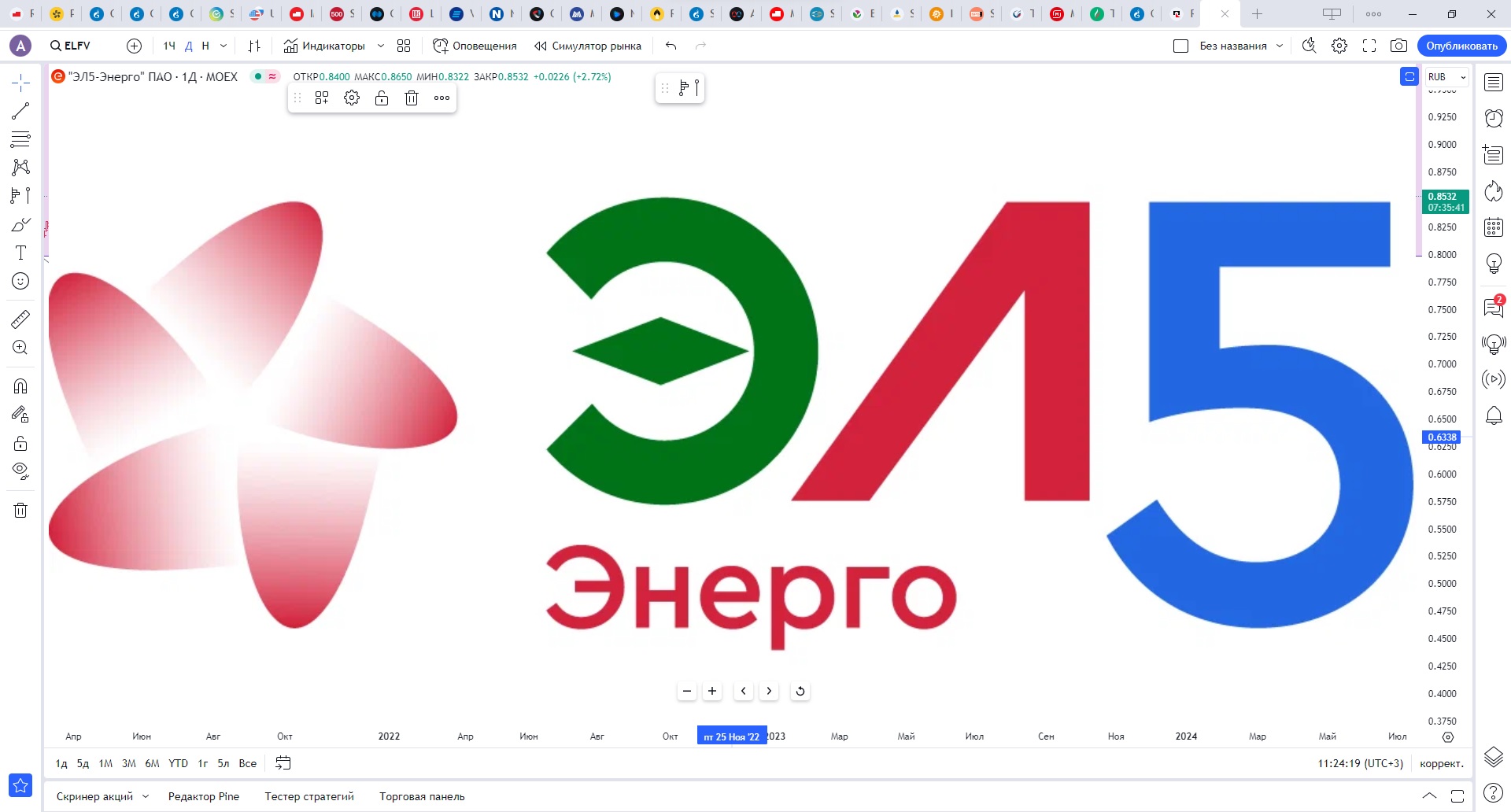1511x812 pixels.
Task: Open the Индикаторы indicators dialog
Action: (x=324, y=46)
